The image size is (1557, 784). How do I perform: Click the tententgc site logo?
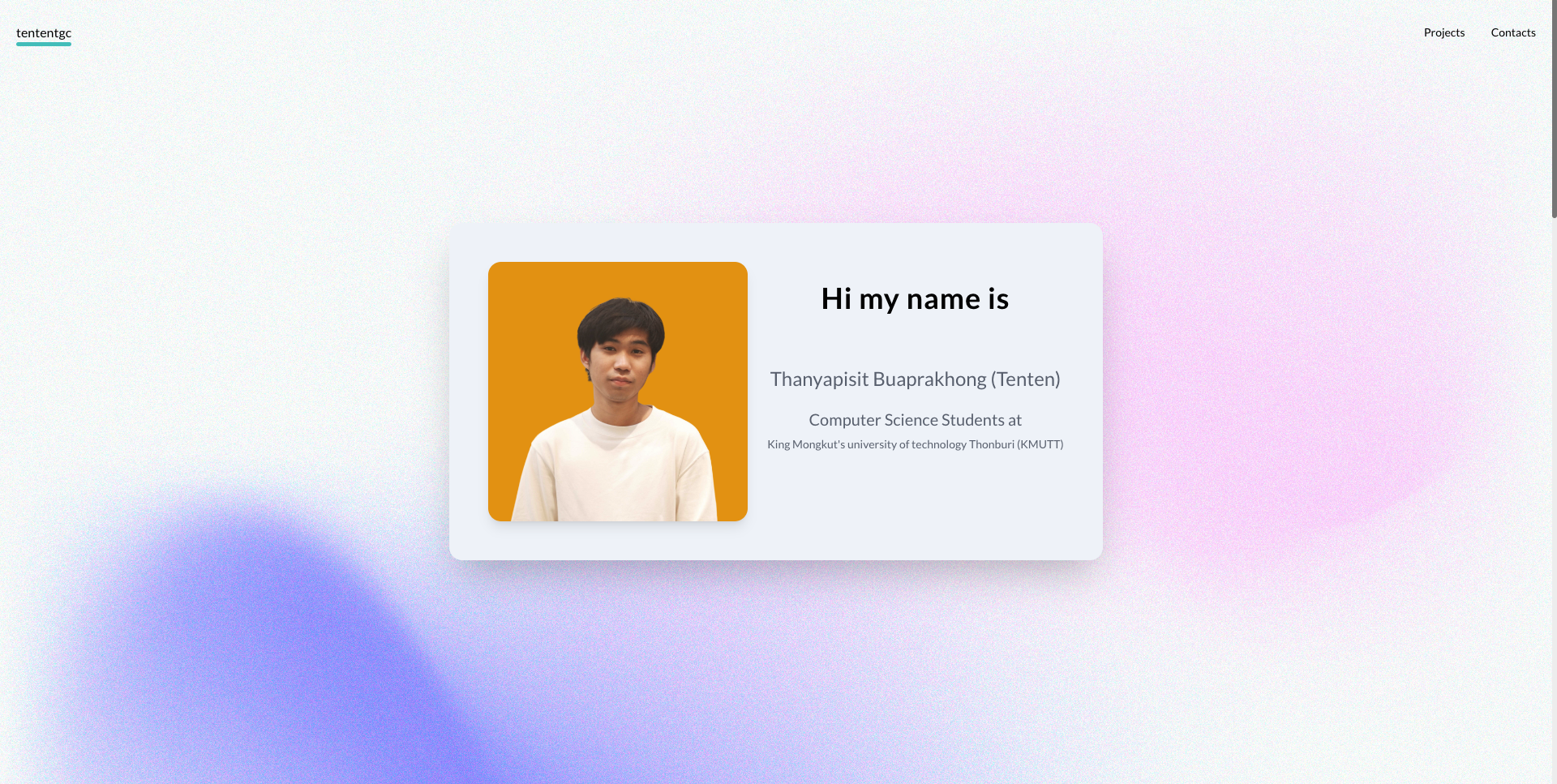pyautogui.click(x=44, y=32)
